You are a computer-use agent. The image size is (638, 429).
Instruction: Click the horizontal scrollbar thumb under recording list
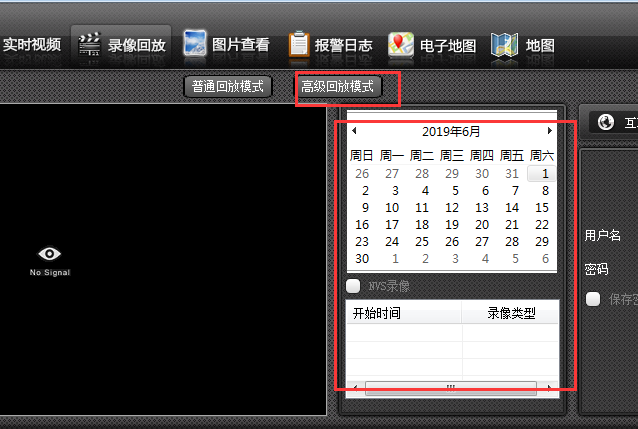coord(451,388)
